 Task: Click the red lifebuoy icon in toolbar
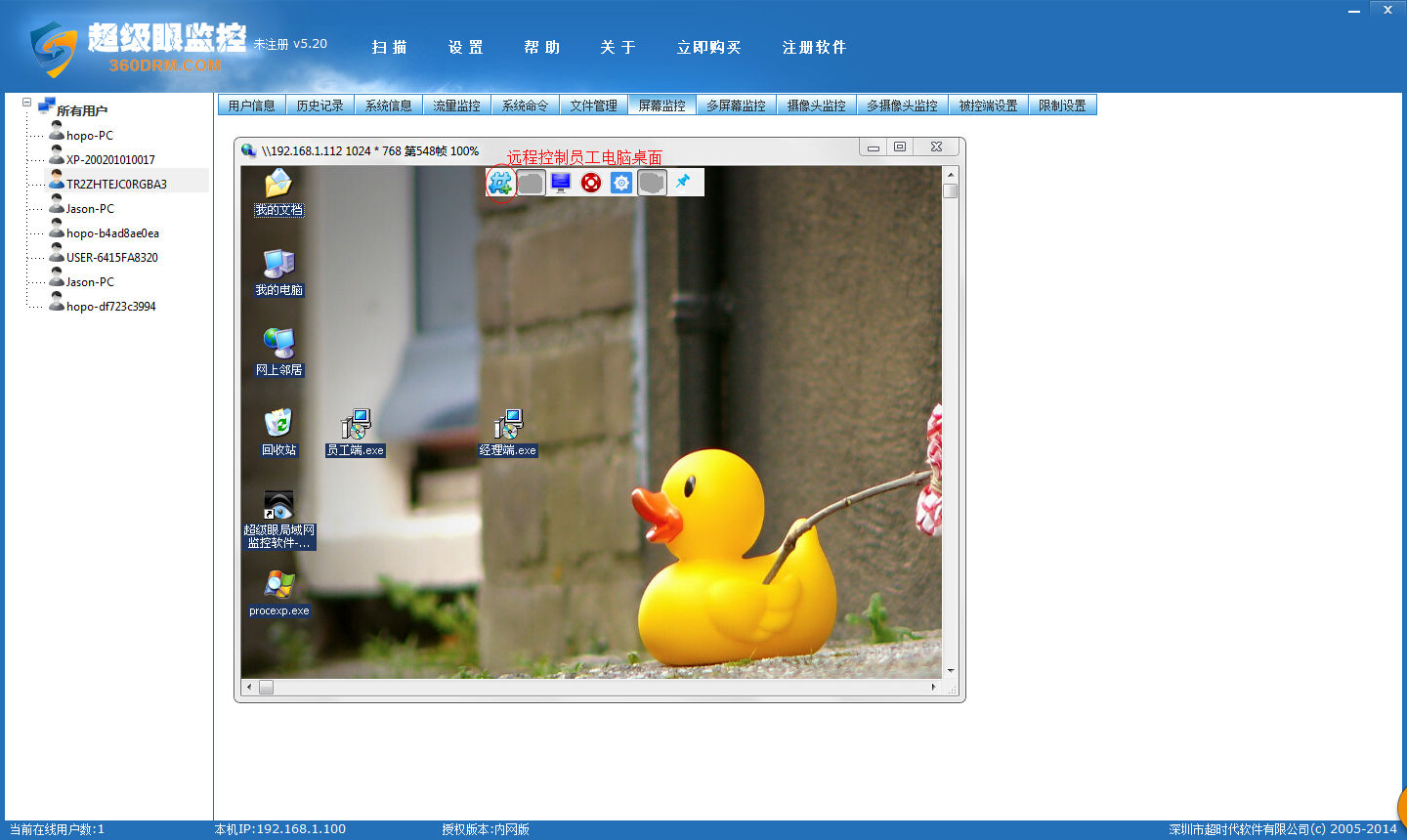[x=591, y=182]
